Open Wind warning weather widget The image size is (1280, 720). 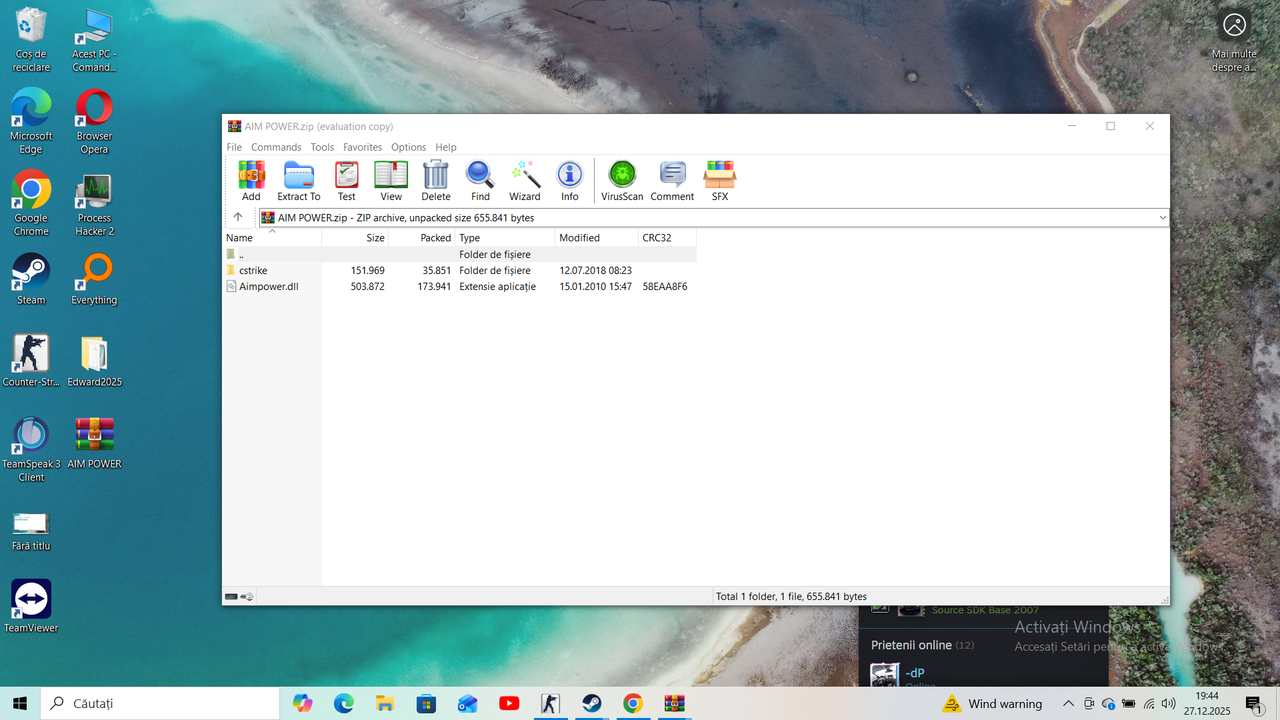(993, 704)
